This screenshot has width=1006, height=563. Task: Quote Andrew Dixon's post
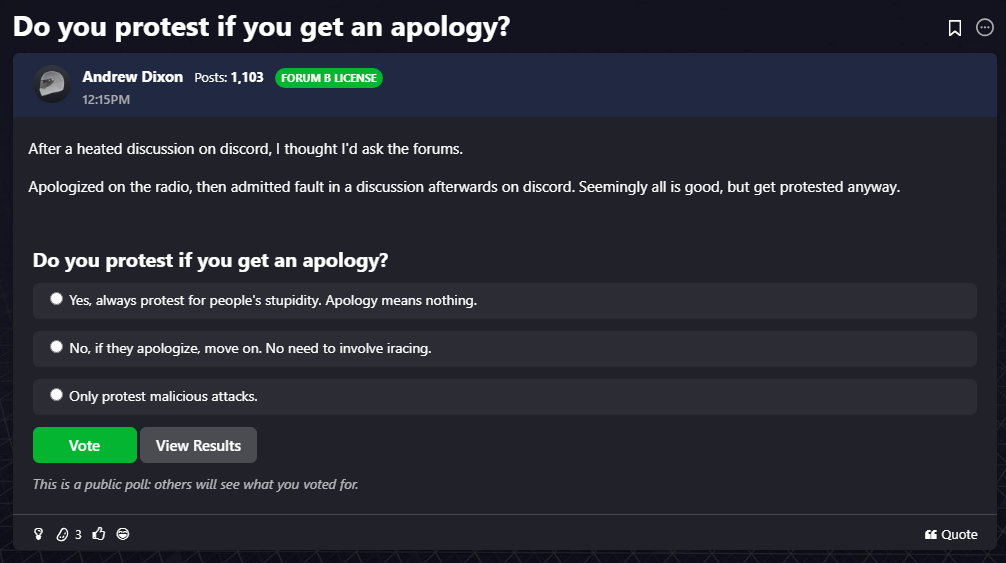click(x=951, y=534)
